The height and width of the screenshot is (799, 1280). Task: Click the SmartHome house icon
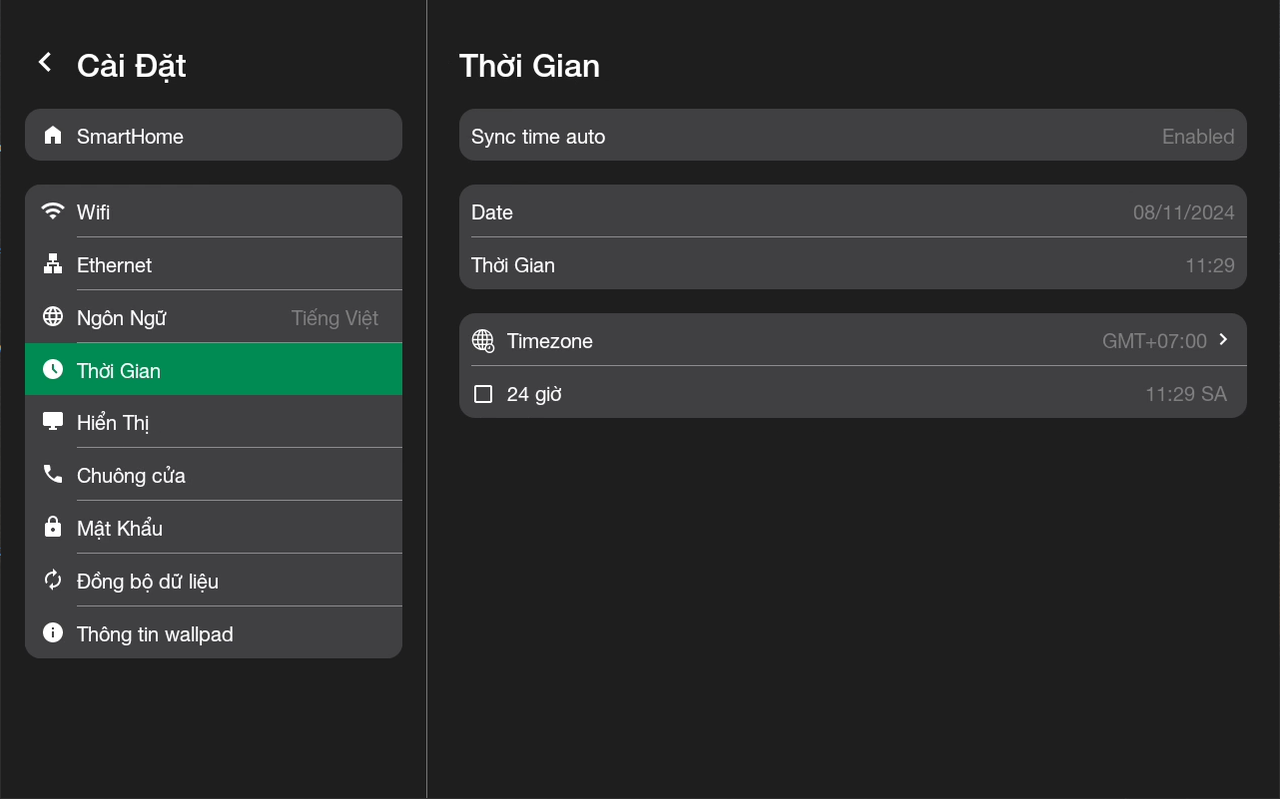[x=53, y=136]
